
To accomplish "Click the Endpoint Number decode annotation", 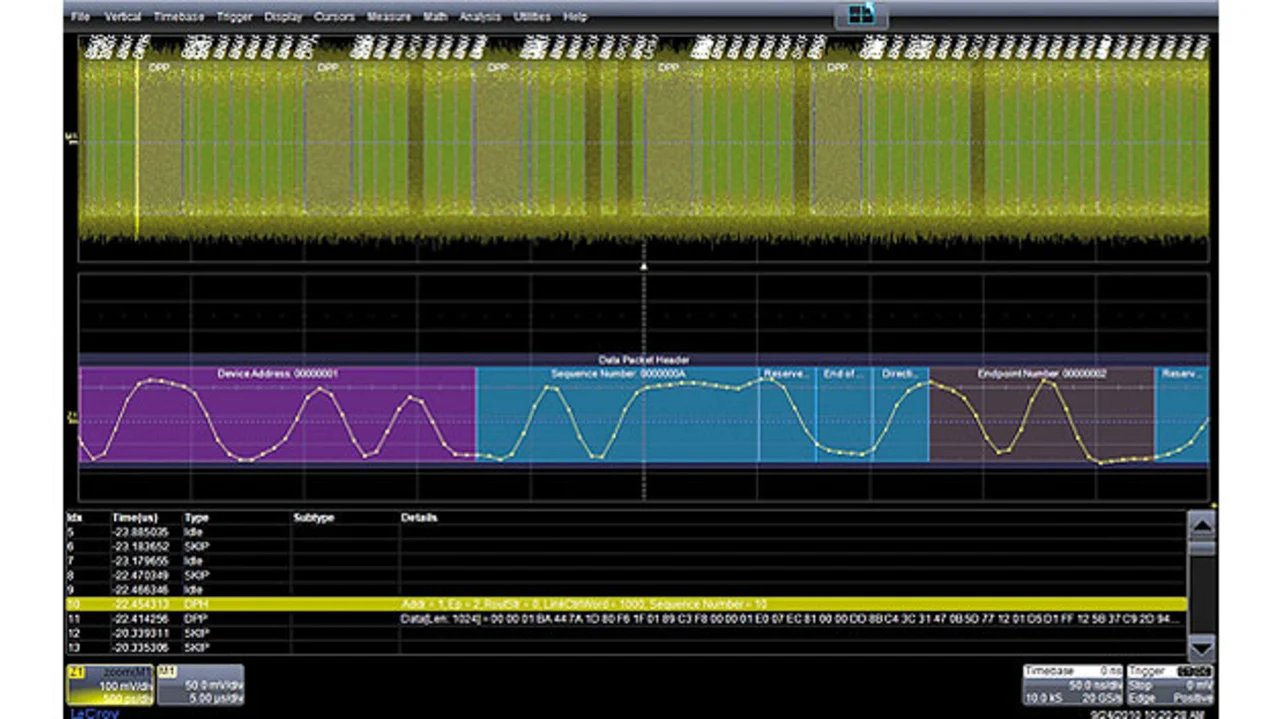I will (1041, 374).
